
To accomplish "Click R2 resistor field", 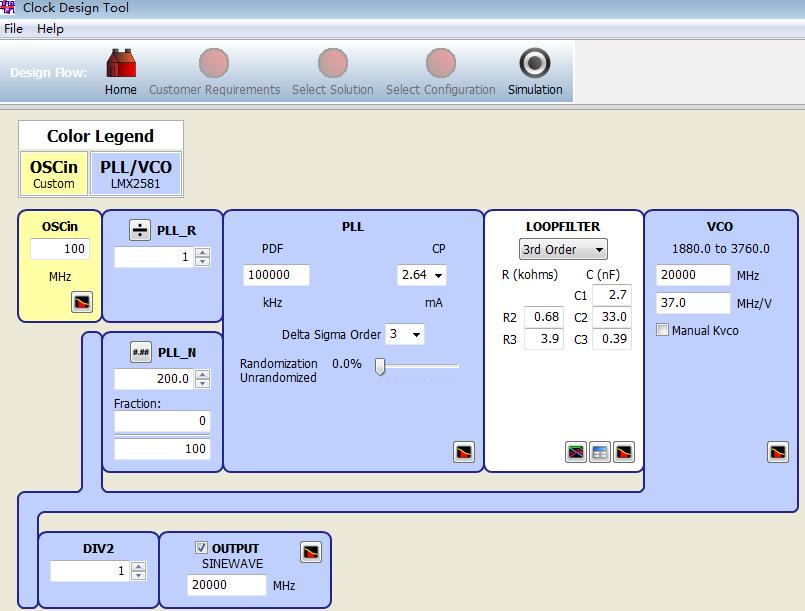I will coord(544,317).
